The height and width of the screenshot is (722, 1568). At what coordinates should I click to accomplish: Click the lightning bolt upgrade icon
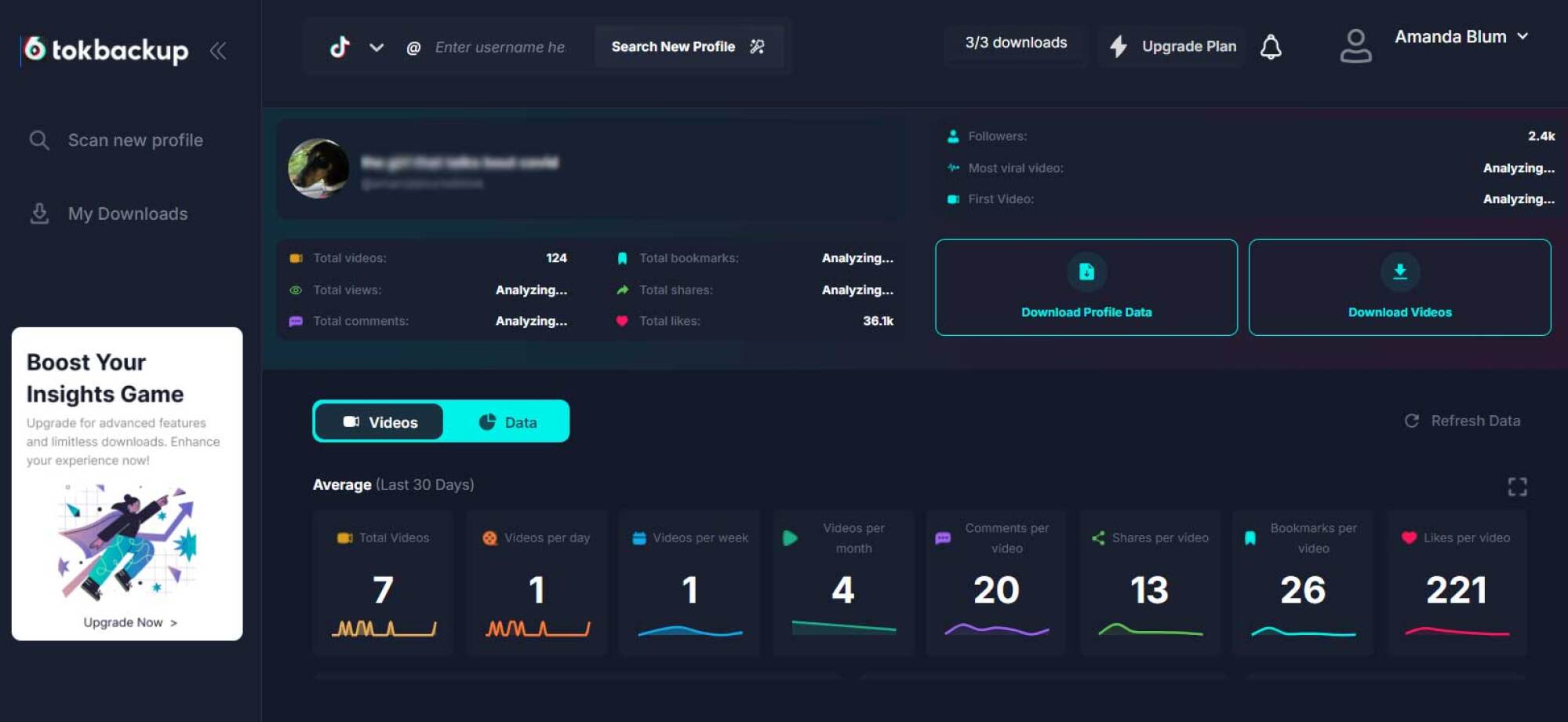point(1119,46)
